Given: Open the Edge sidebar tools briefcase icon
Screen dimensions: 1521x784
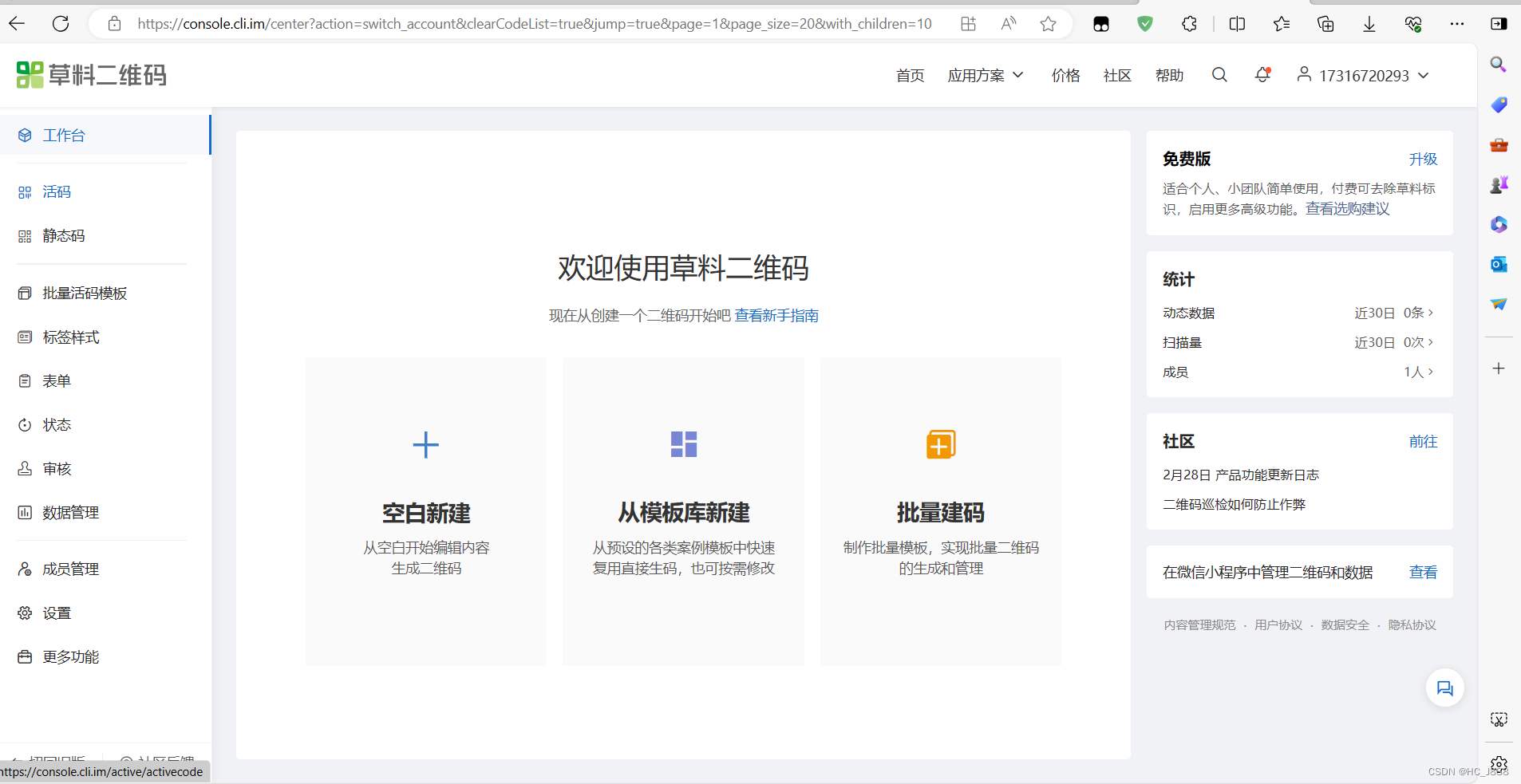Looking at the screenshot, I should pyautogui.click(x=1499, y=144).
